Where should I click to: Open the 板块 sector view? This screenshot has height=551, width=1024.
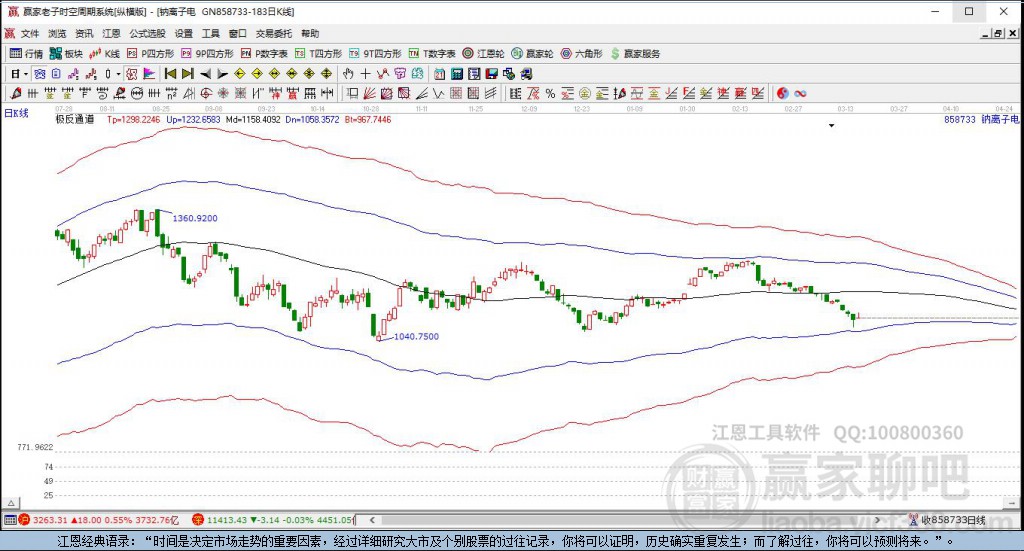point(66,54)
